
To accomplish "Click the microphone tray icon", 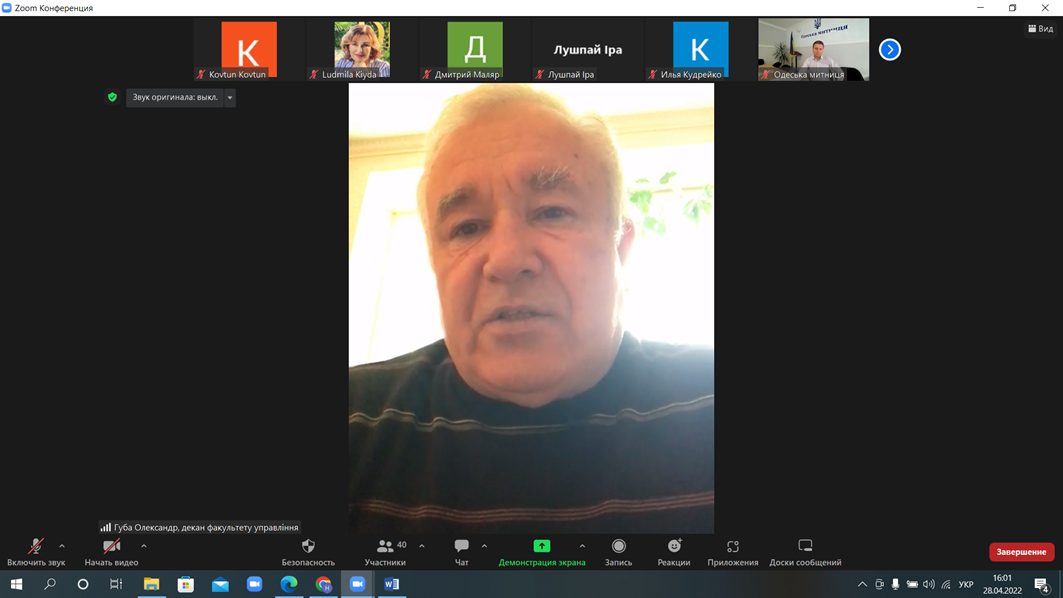I will [896, 584].
